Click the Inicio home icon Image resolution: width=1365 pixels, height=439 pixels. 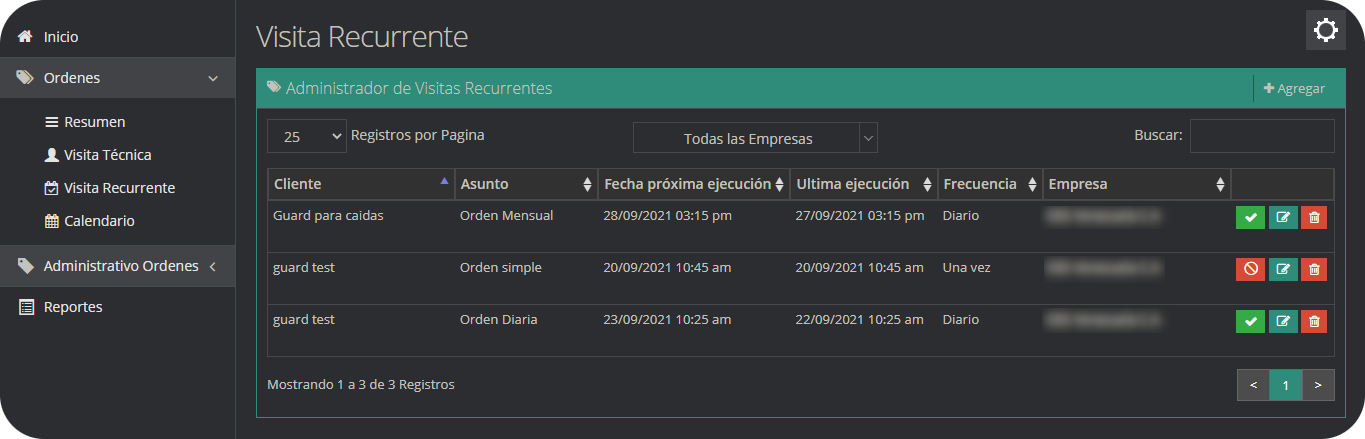pyautogui.click(x=26, y=37)
